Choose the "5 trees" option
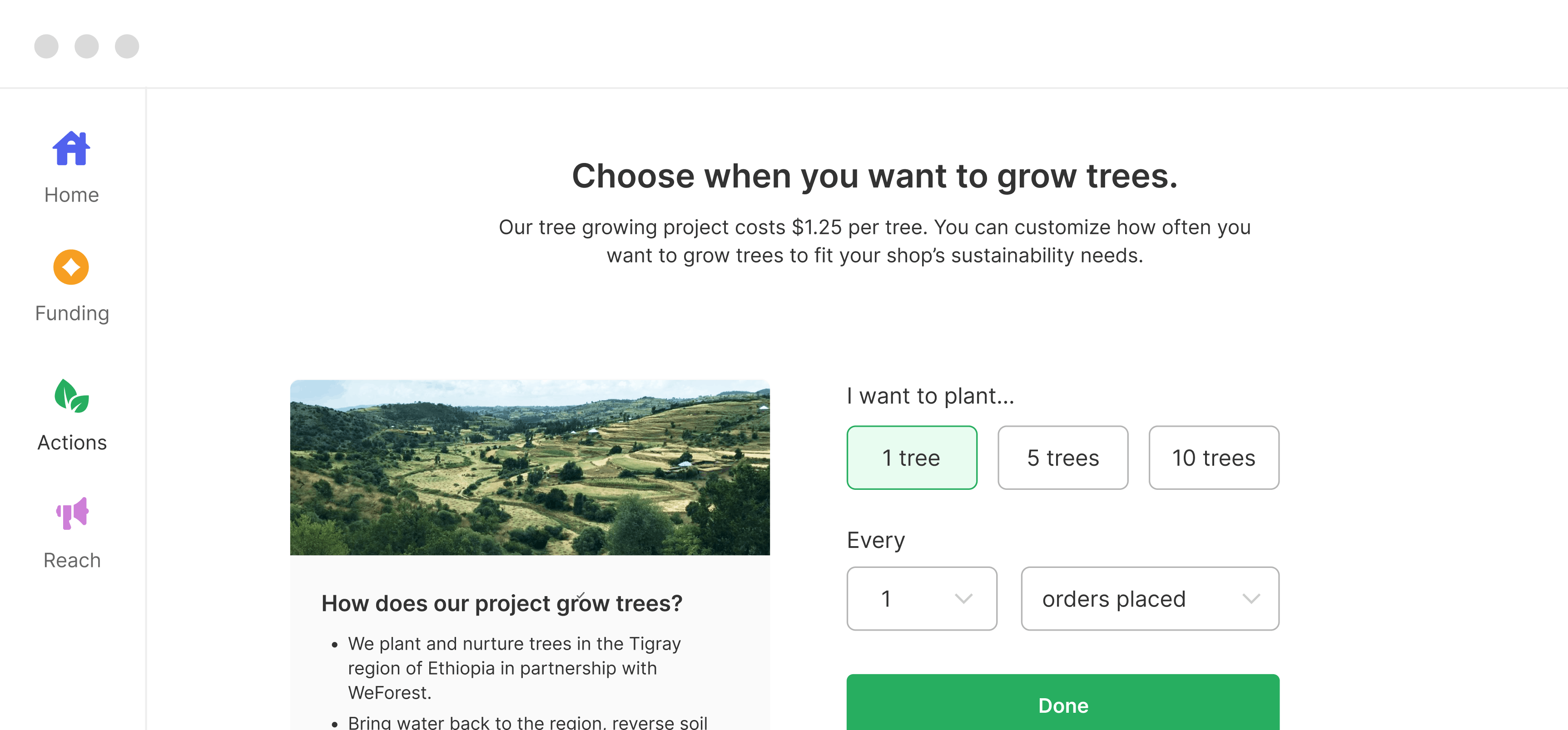Image resolution: width=1568 pixels, height=730 pixels. point(1062,458)
